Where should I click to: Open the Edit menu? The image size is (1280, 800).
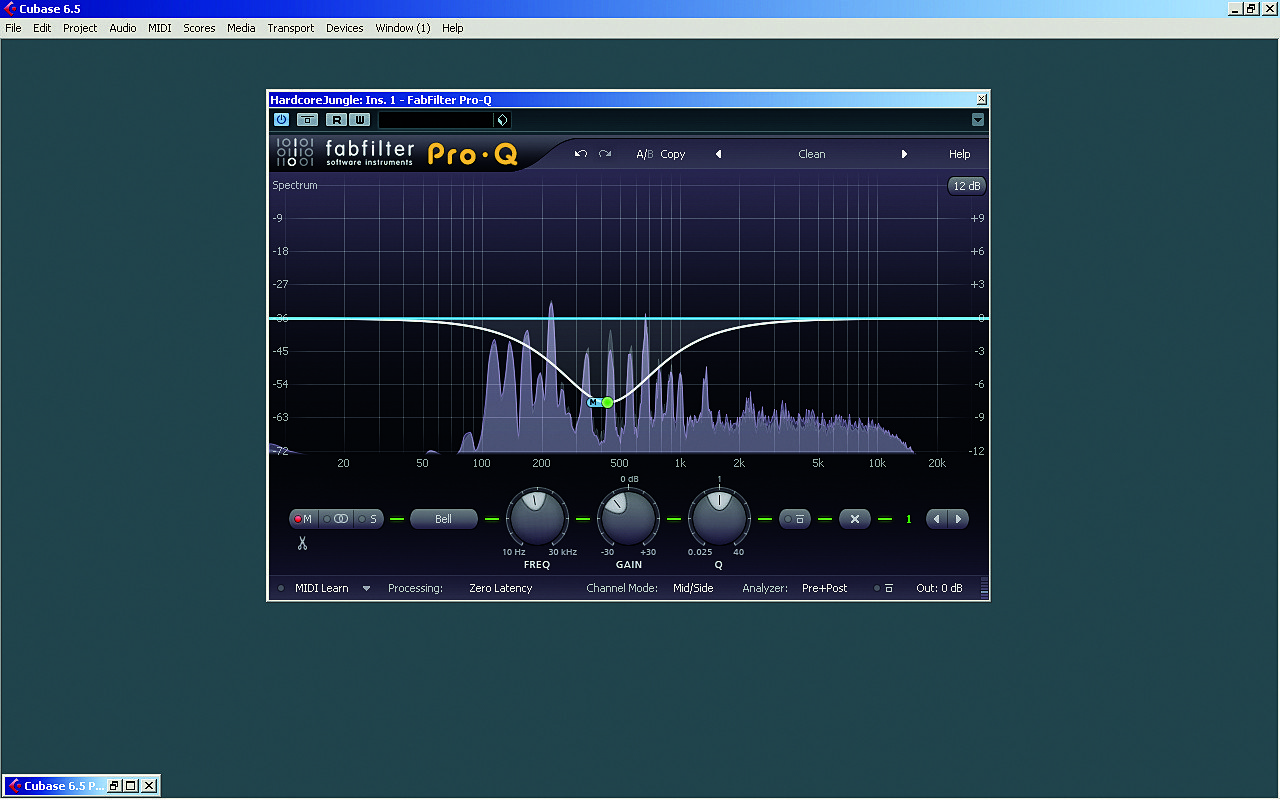click(42, 28)
